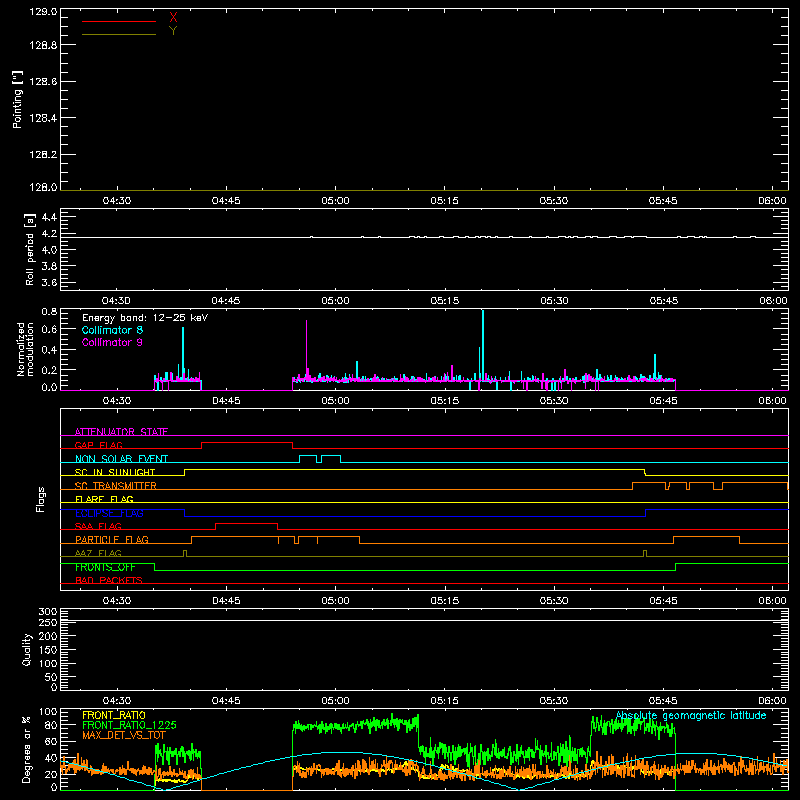This screenshot has height=800, width=800.
Task: Select the green FRONT_RATIO_1225 legend
Action: pos(129,725)
